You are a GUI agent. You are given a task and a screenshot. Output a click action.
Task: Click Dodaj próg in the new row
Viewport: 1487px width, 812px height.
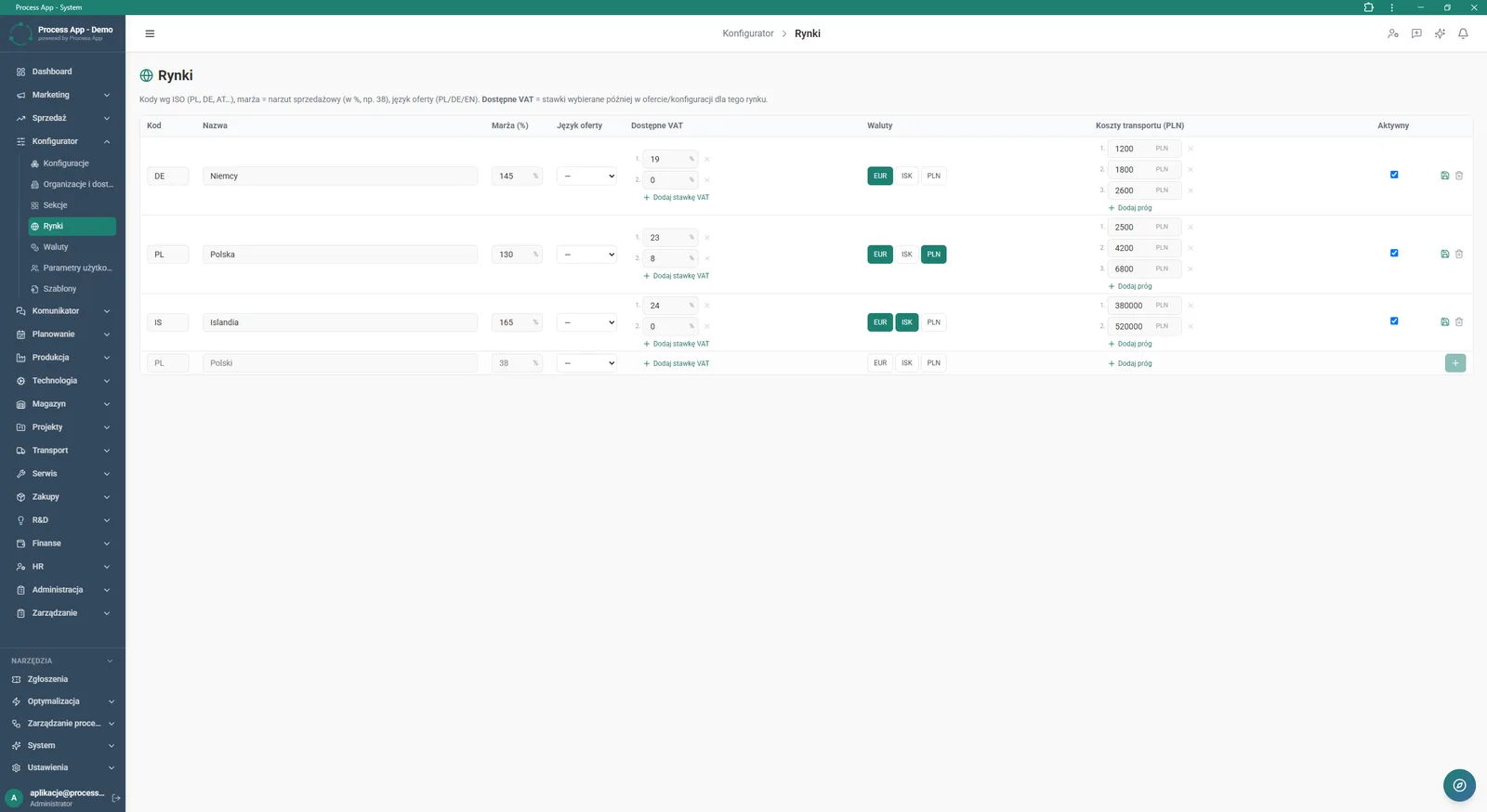[1130, 363]
